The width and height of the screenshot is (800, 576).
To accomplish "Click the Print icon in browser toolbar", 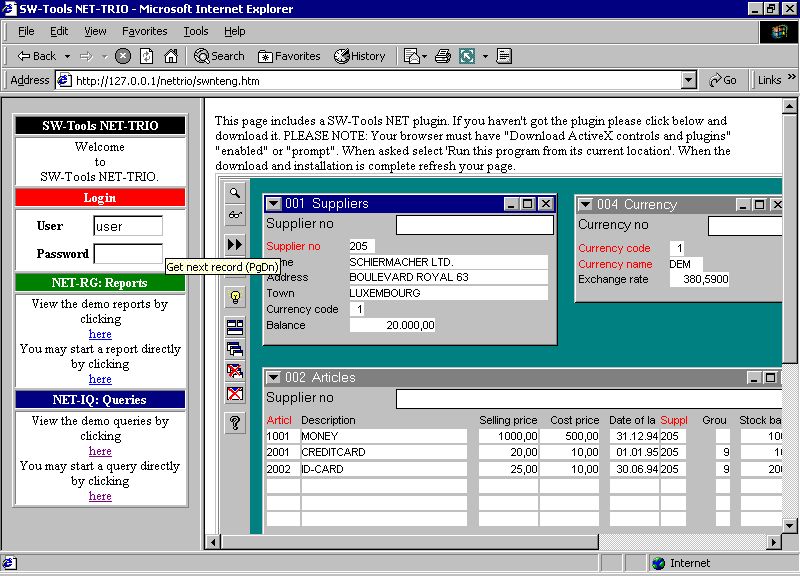I will tap(443, 56).
